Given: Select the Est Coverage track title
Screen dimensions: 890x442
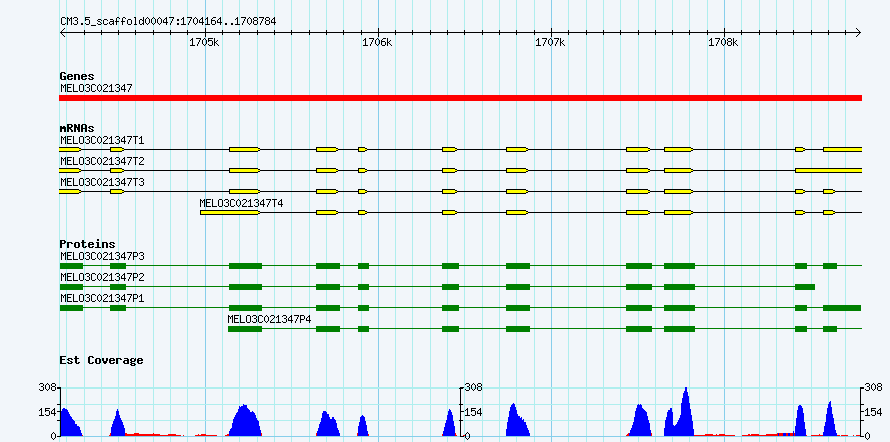Looking at the screenshot, I should click(x=101, y=360).
